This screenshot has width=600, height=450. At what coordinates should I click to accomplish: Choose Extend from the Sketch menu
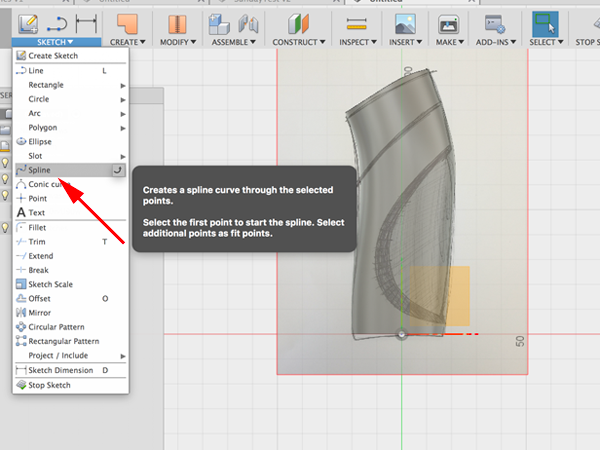pyautogui.click(x=70, y=256)
